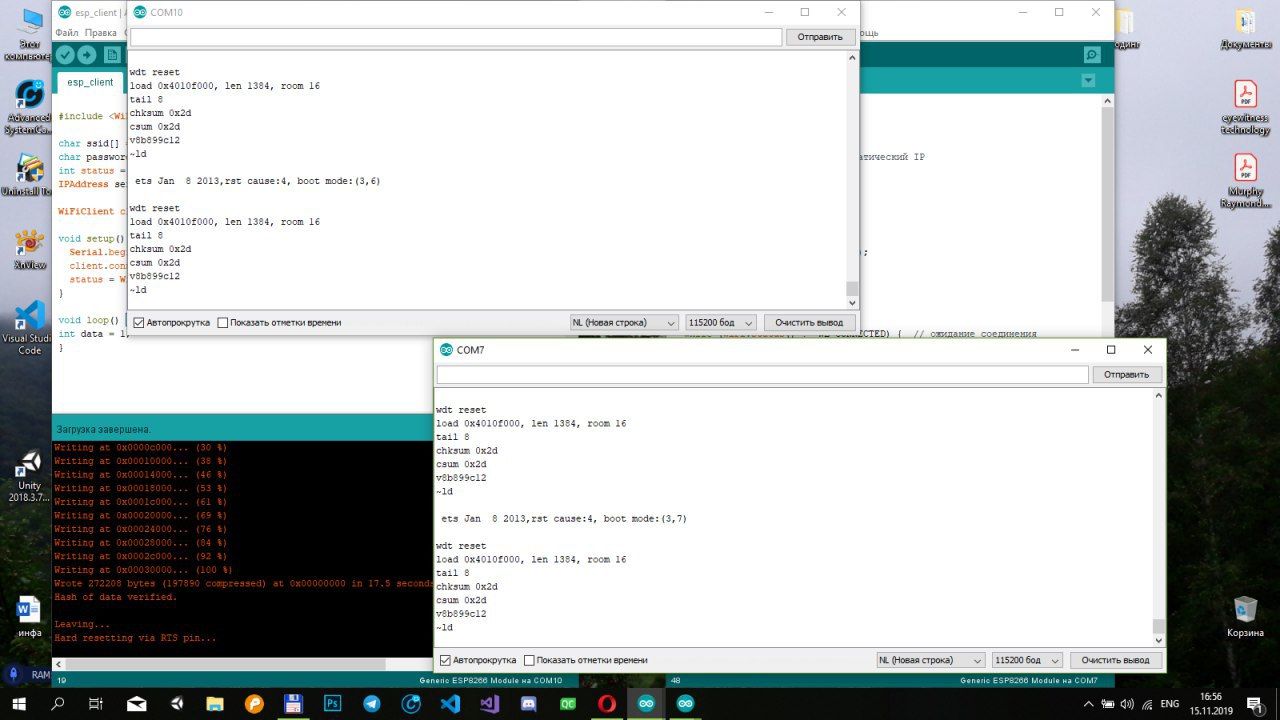Open line ending dropdown in COM7 window
This screenshot has width=1280, height=720.
tap(931, 661)
